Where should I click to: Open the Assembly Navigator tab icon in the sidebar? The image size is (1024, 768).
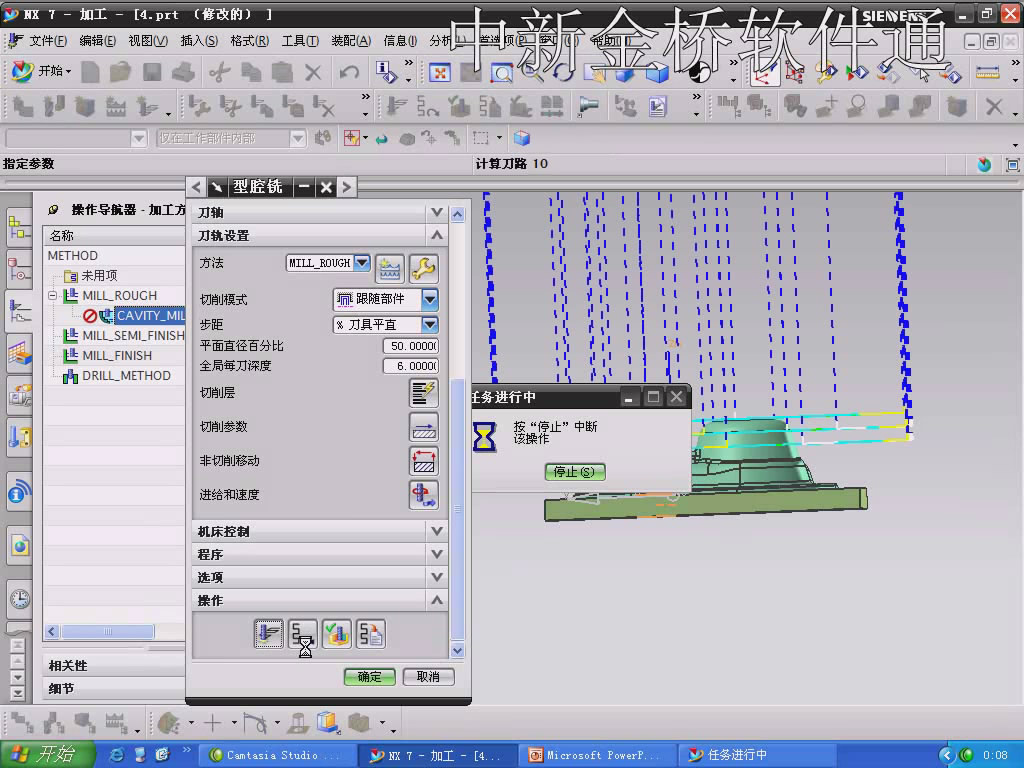pos(19,228)
